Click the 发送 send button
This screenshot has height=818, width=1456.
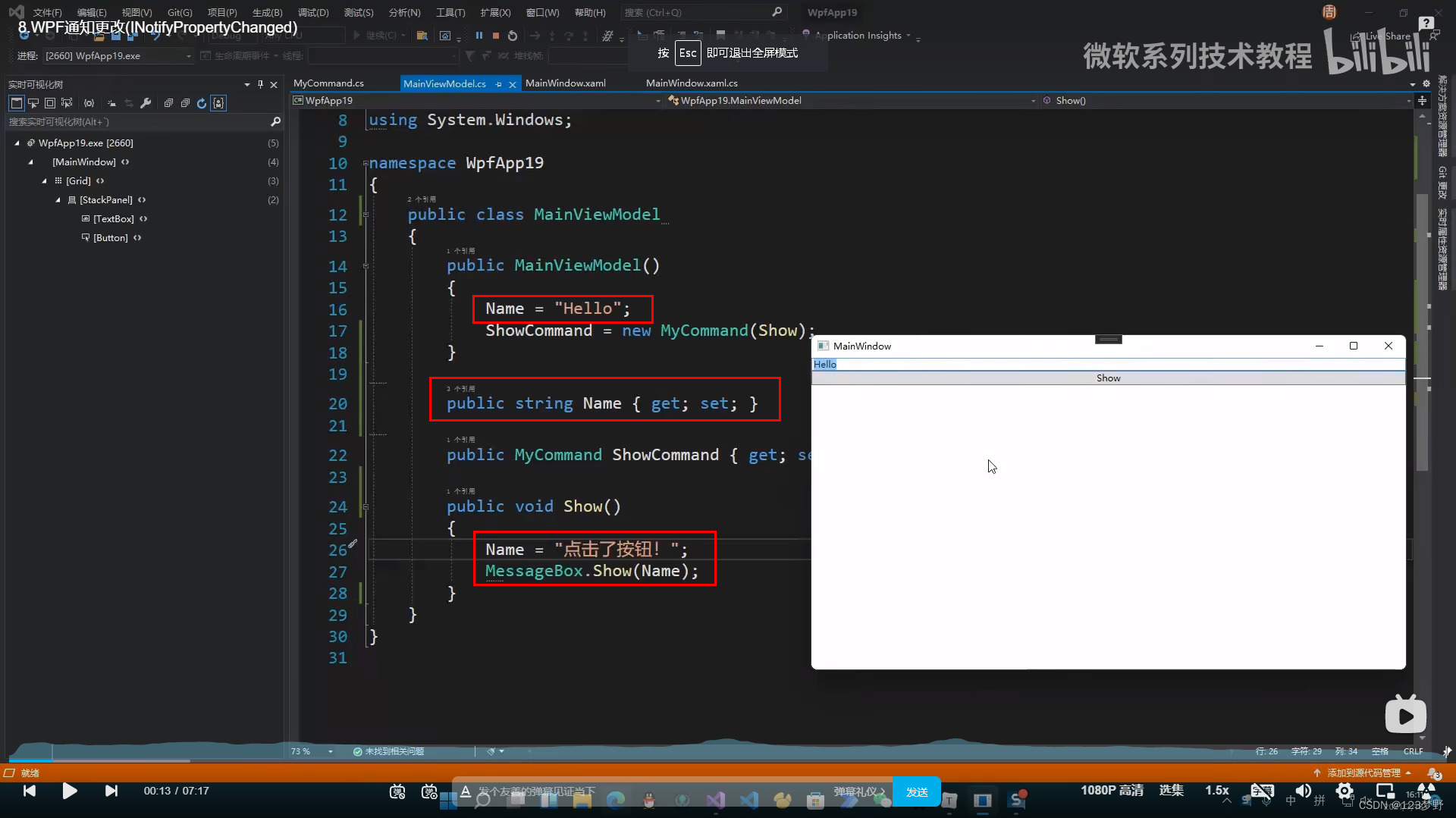point(917,791)
